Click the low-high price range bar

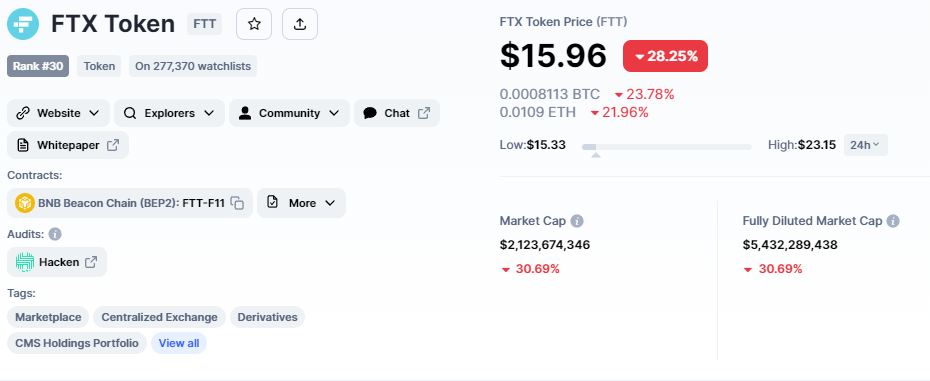[667, 147]
